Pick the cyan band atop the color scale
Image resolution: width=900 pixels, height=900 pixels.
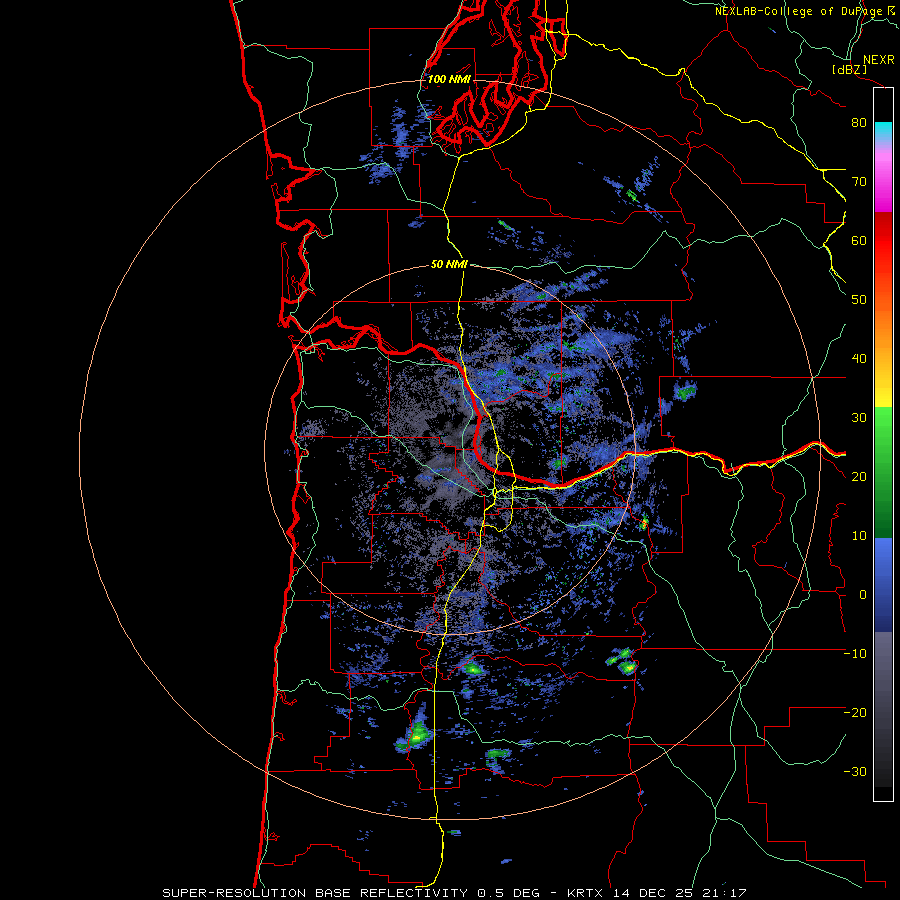click(883, 131)
